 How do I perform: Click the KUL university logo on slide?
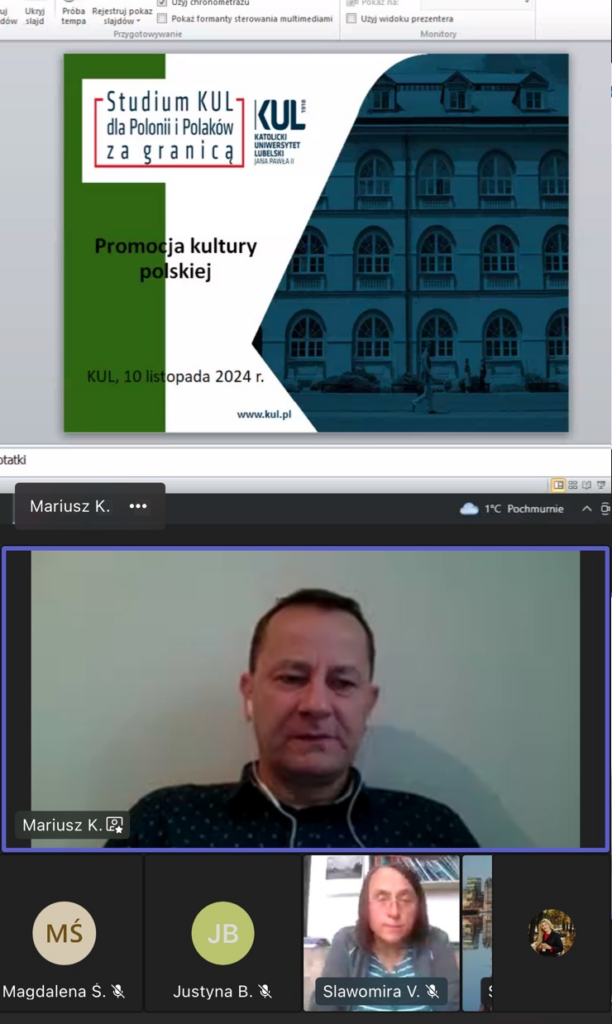(280, 131)
